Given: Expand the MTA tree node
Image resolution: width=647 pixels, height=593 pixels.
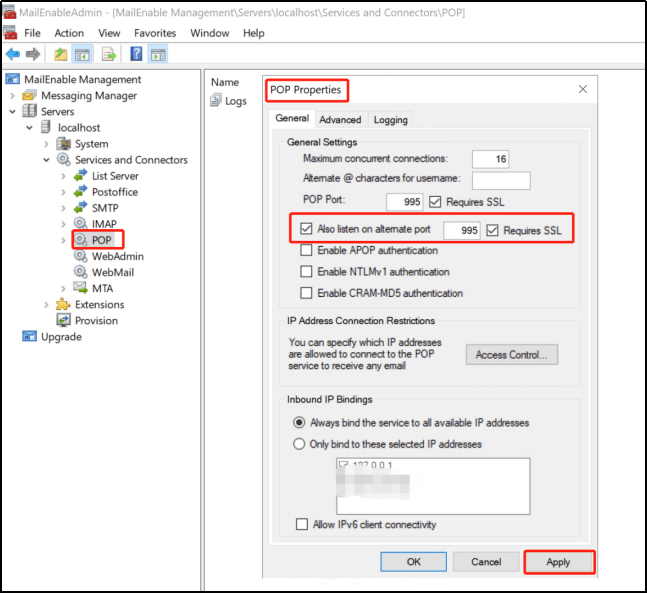Looking at the screenshot, I should click(63, 288).
